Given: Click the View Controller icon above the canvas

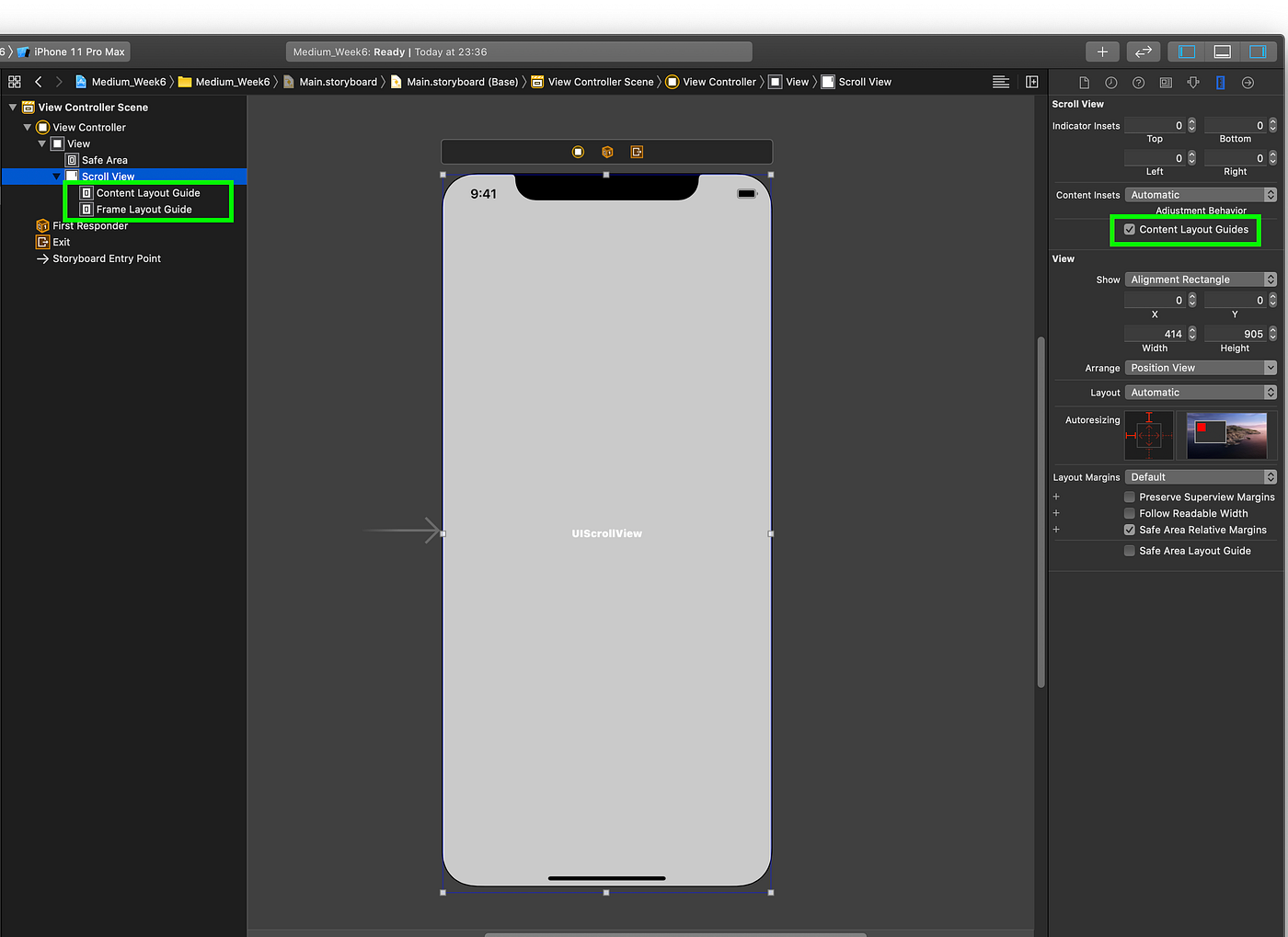Looking at the screenshot, I should tap(577, 152).
